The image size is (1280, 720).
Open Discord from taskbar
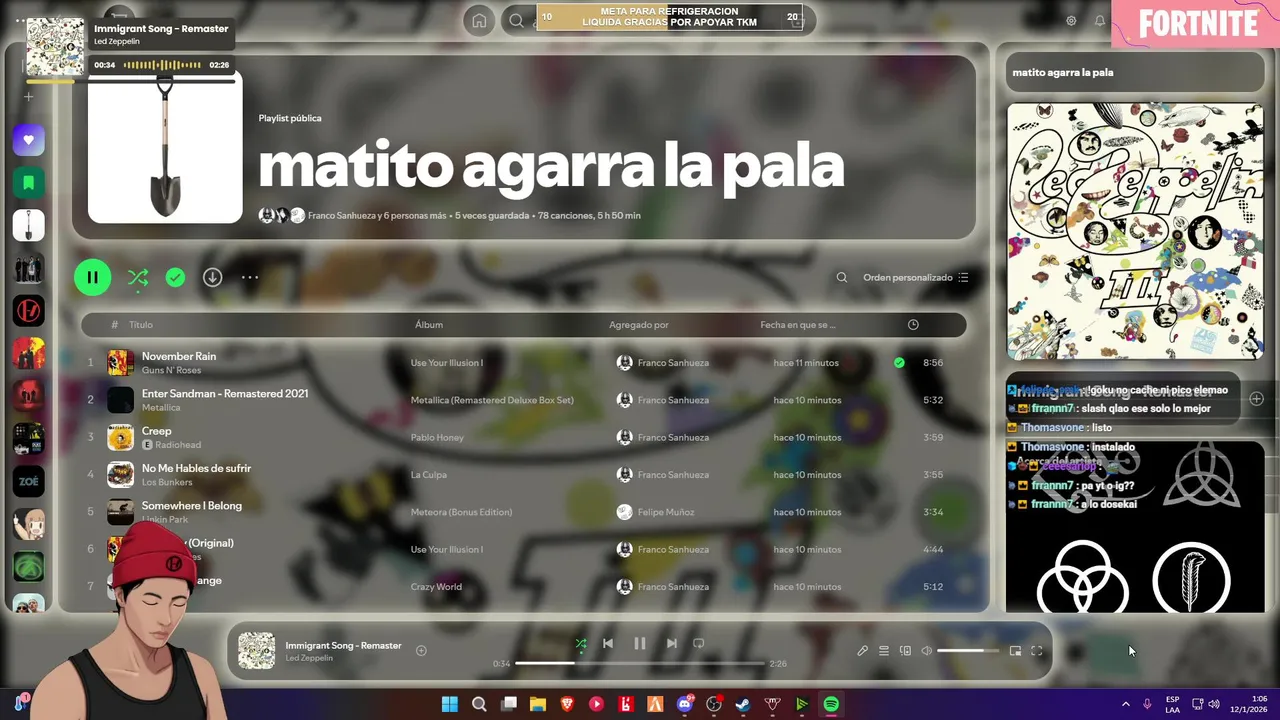[x=685, y=704]
